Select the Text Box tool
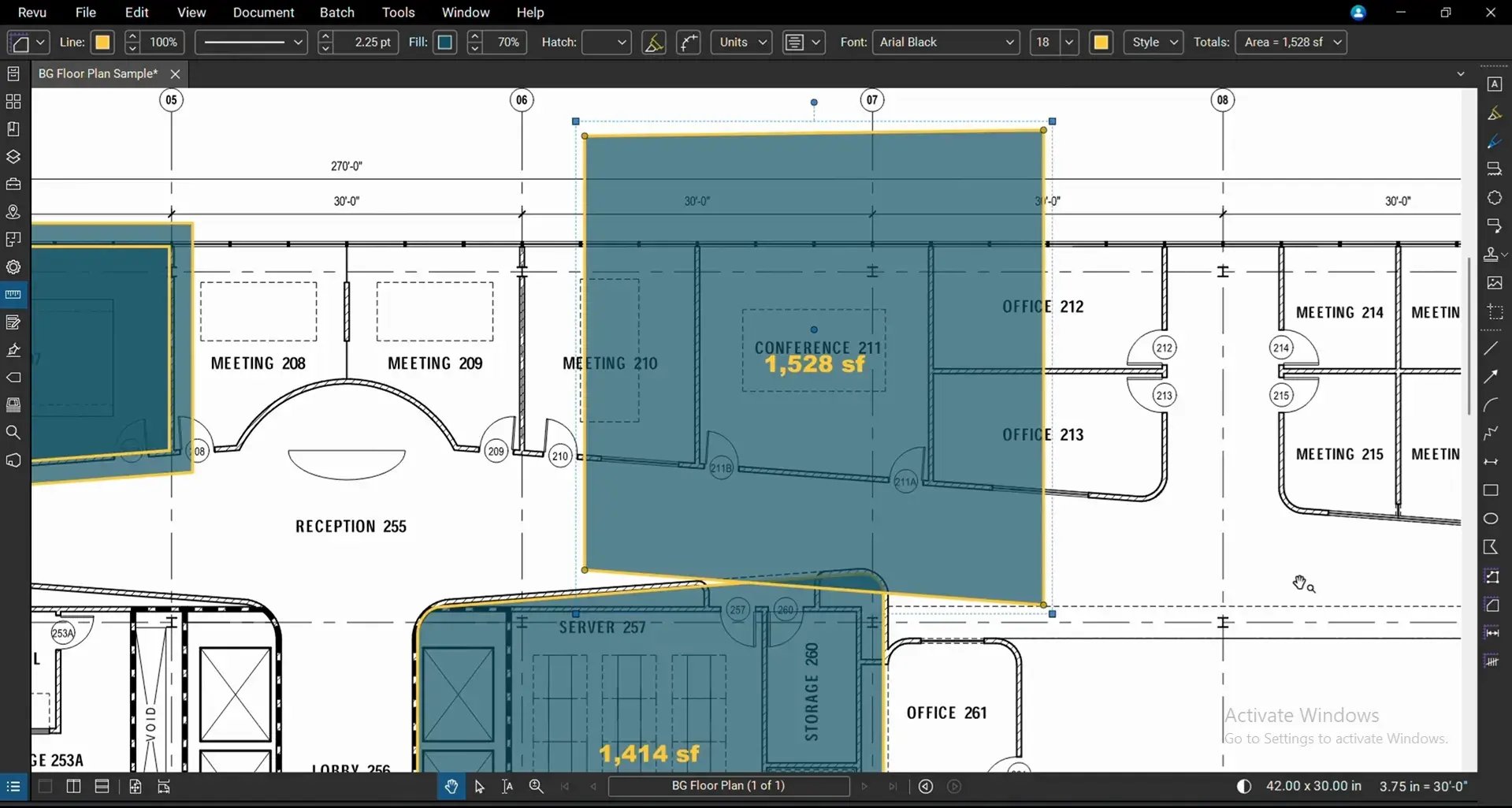1512x808 pixels. point(1494,84)
